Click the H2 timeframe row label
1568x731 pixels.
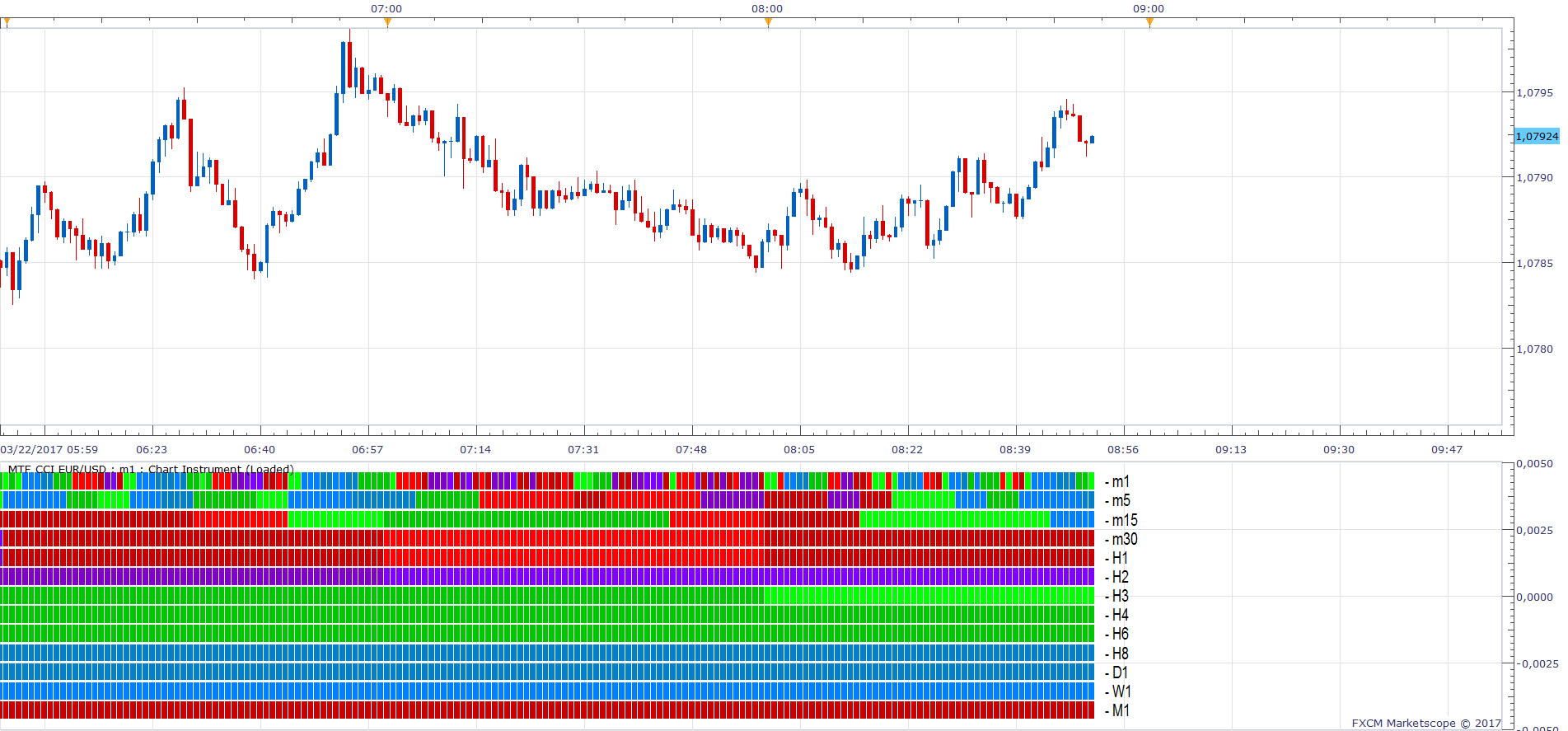click(x=1117, y=577)
